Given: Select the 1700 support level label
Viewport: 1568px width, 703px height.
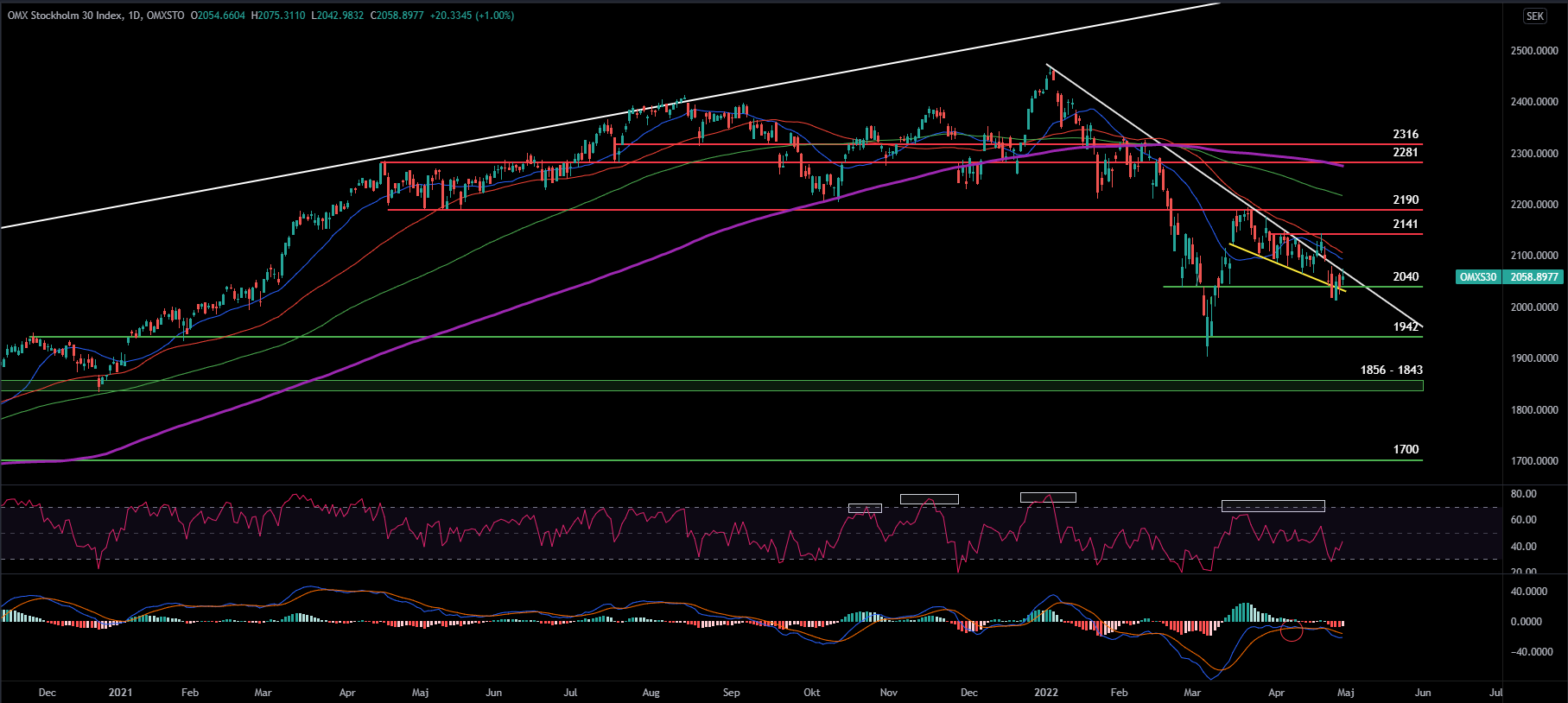Looking at the screenshot, I should coord(1406,449).
